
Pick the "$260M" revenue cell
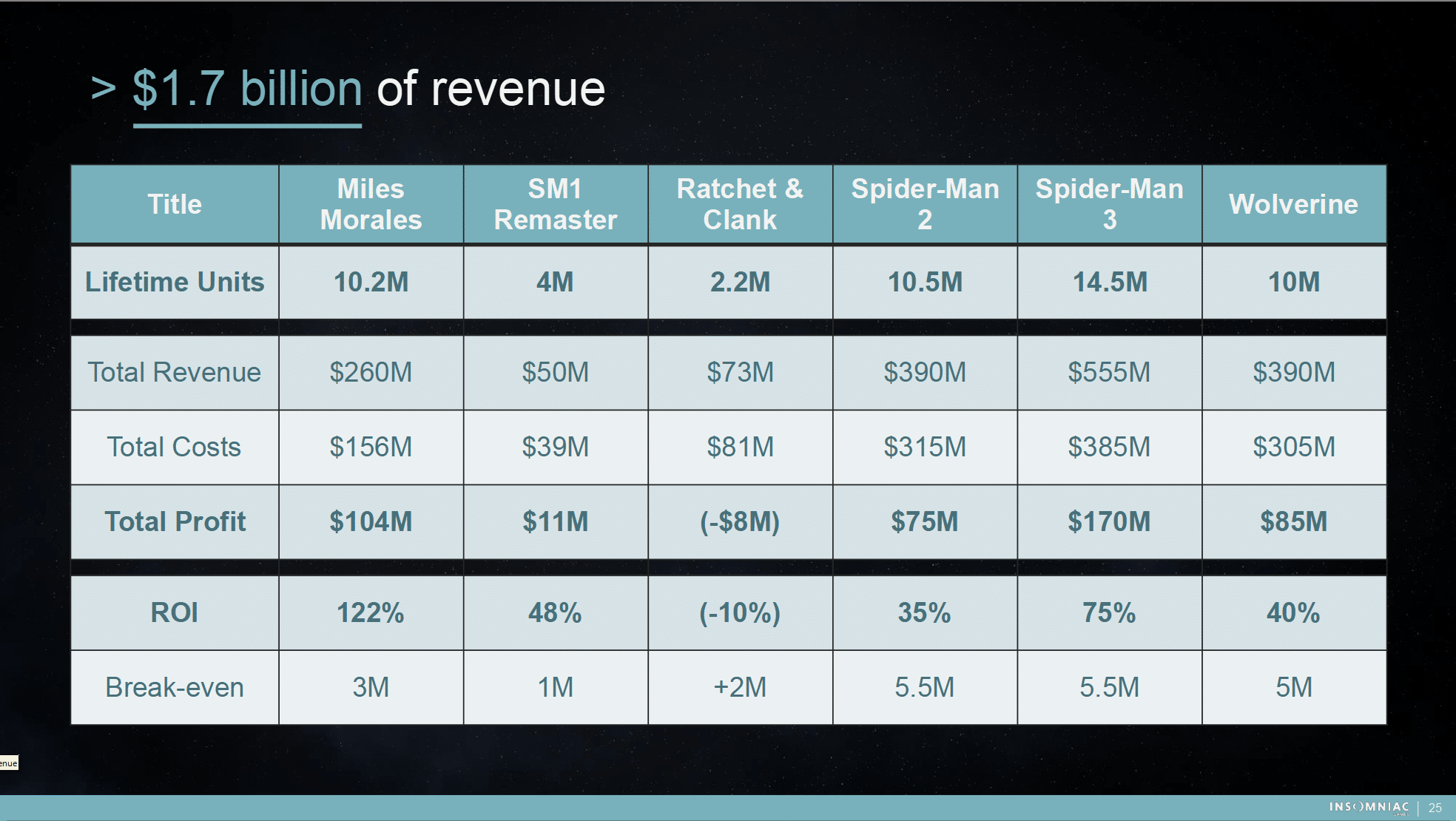click(x=371, y=372)
